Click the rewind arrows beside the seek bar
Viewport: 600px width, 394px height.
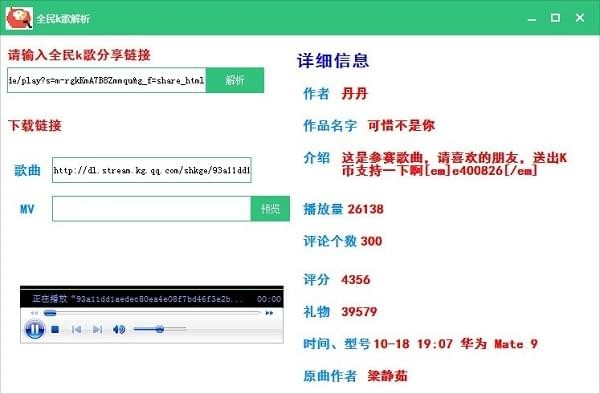click(x=34, y=313)
